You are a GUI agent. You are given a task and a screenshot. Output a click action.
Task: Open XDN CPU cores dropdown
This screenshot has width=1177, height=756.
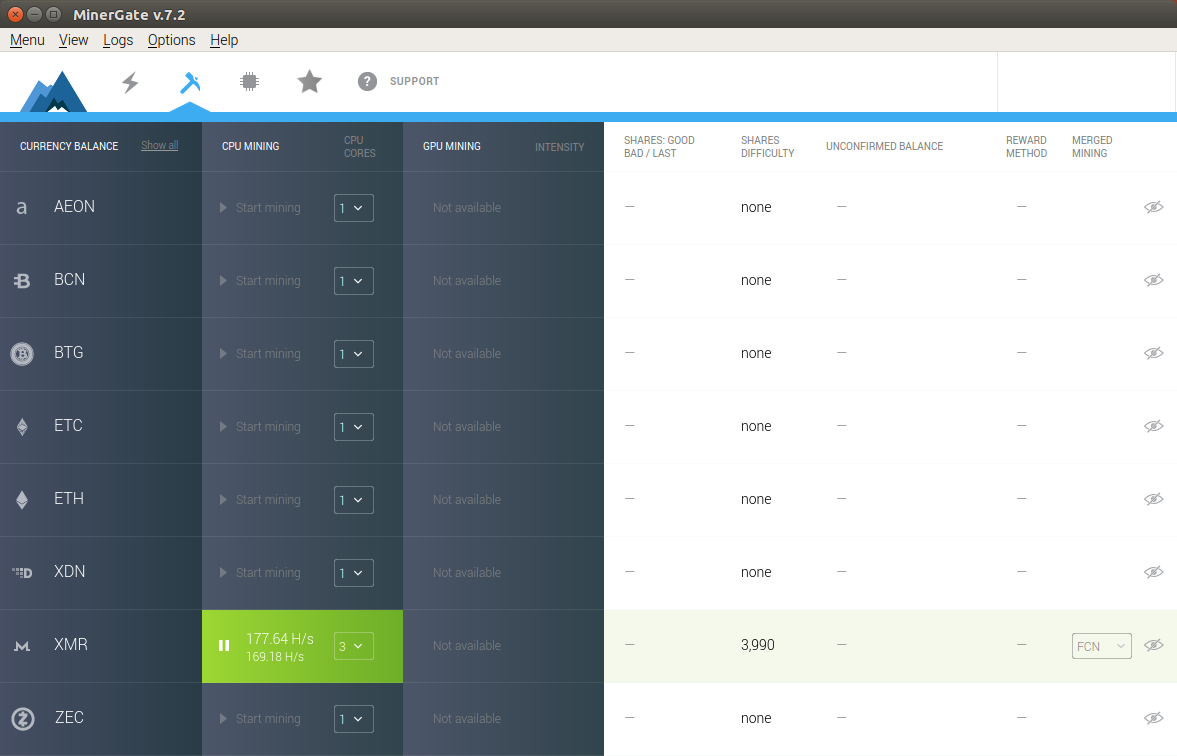tap(354, 573)
